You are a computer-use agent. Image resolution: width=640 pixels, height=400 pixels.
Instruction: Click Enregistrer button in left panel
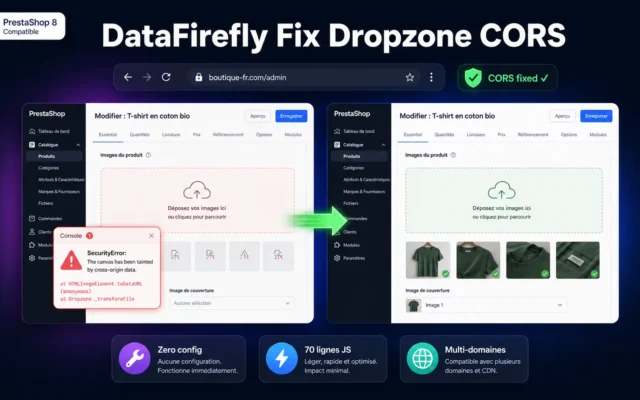click(x=291, y=116)
